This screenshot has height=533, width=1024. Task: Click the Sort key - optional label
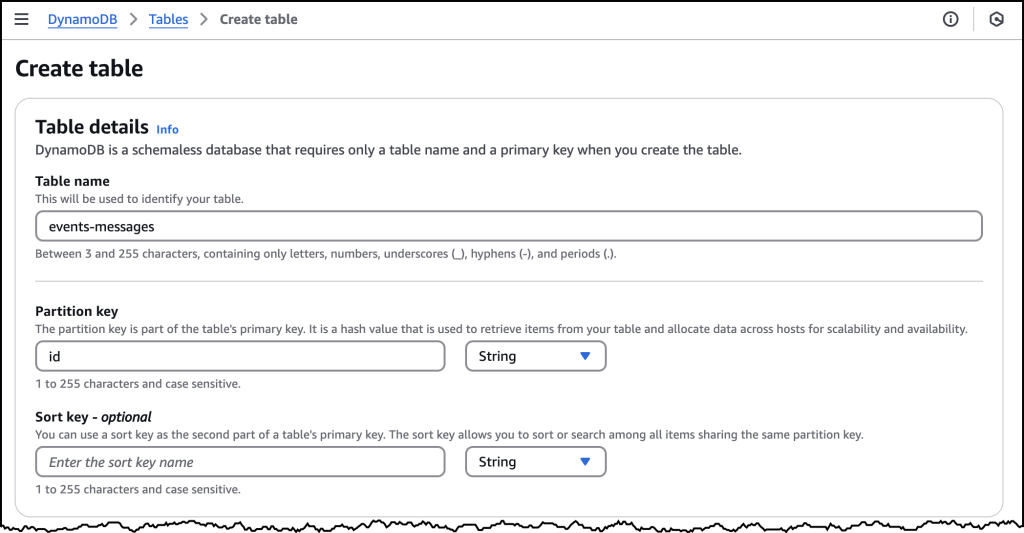[x=93, y=417]
